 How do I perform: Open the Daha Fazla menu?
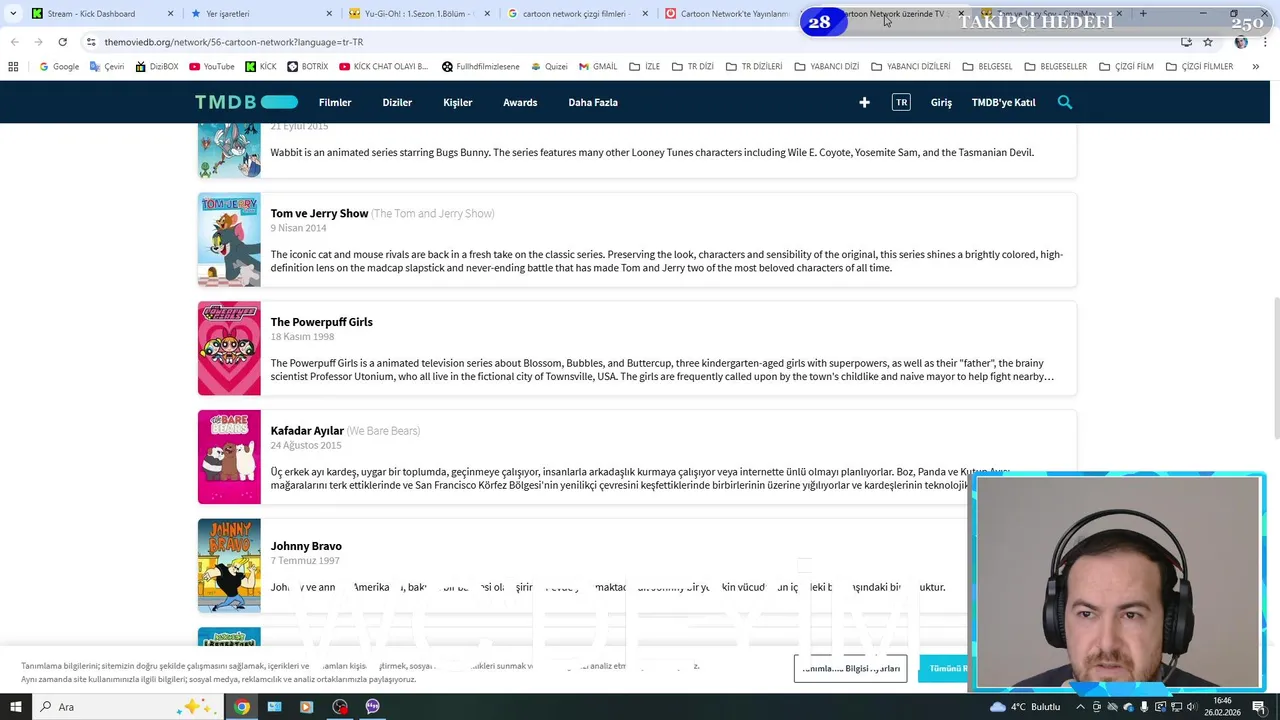tap(593, 102)
